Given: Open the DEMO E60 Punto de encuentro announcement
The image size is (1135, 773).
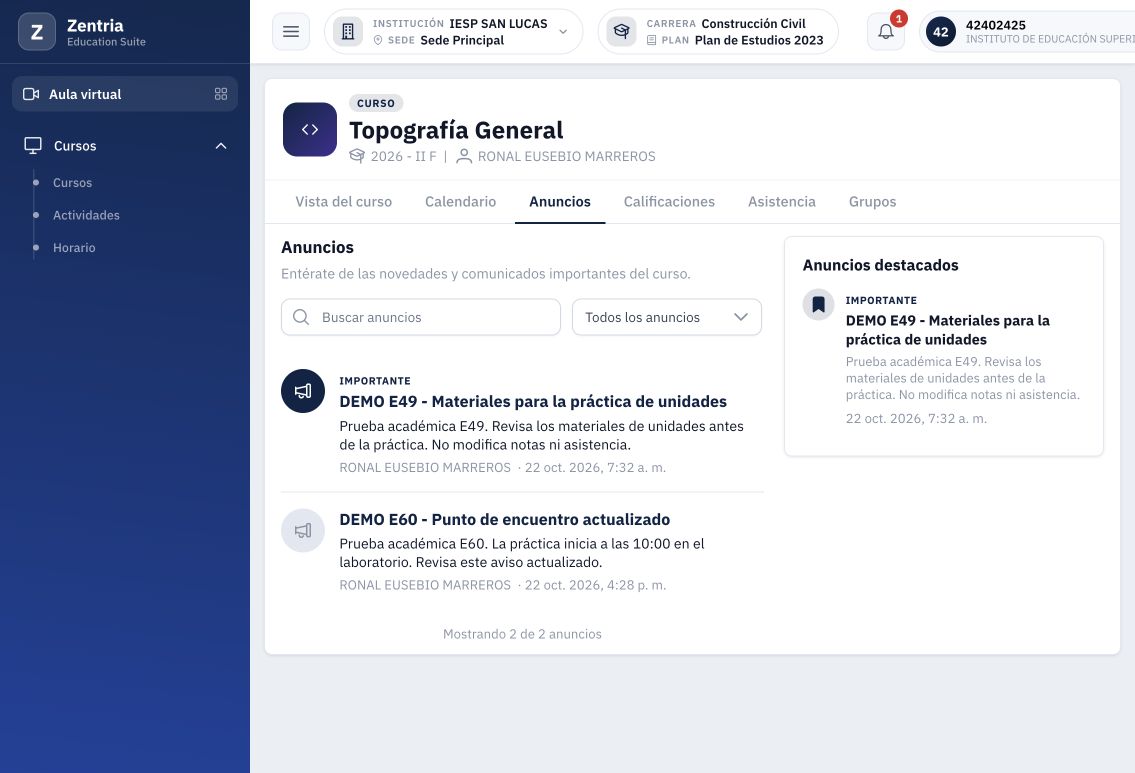Looking at the screenshot, I should click(x=505, y=520).
